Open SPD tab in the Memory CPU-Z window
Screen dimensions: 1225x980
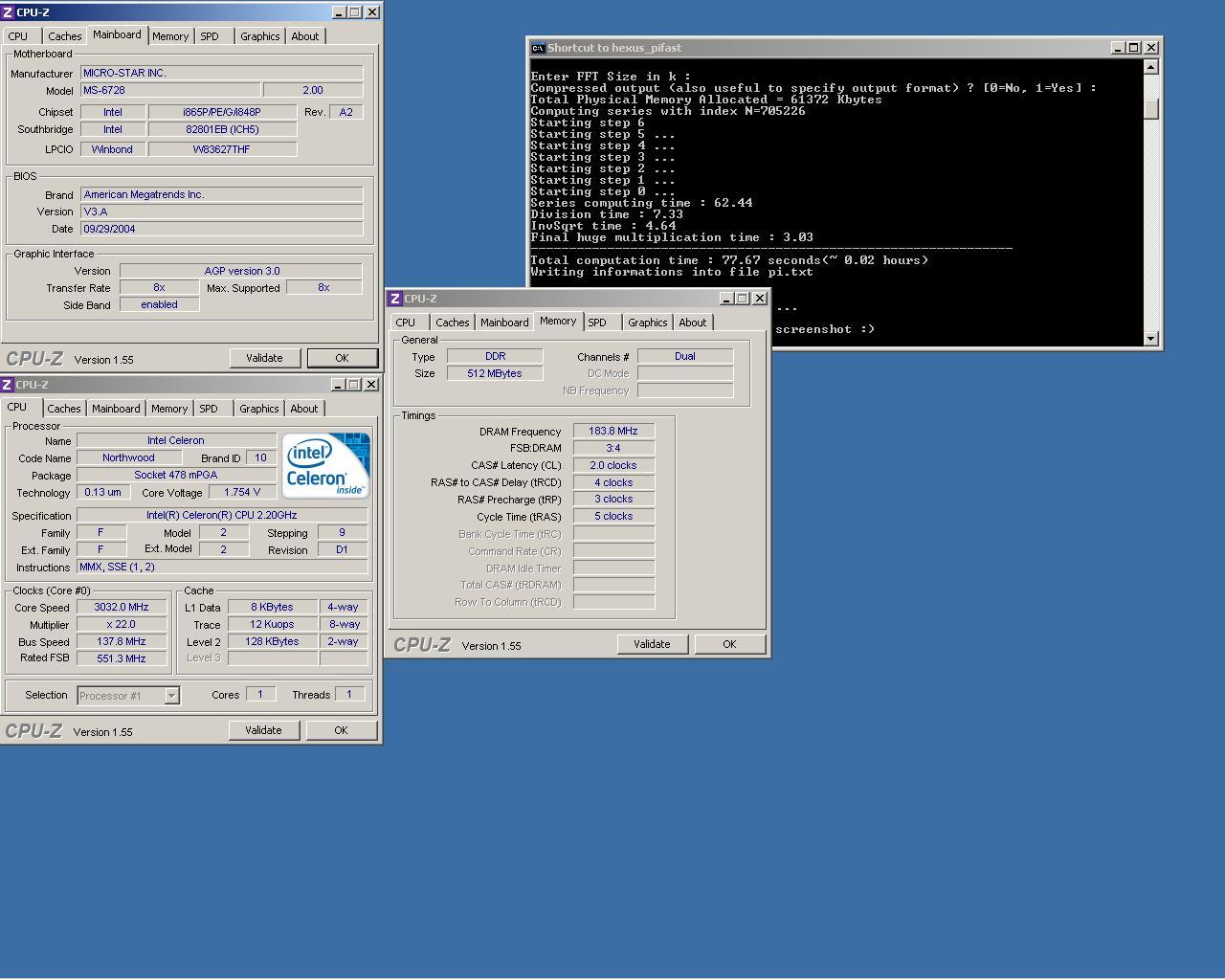597,323
